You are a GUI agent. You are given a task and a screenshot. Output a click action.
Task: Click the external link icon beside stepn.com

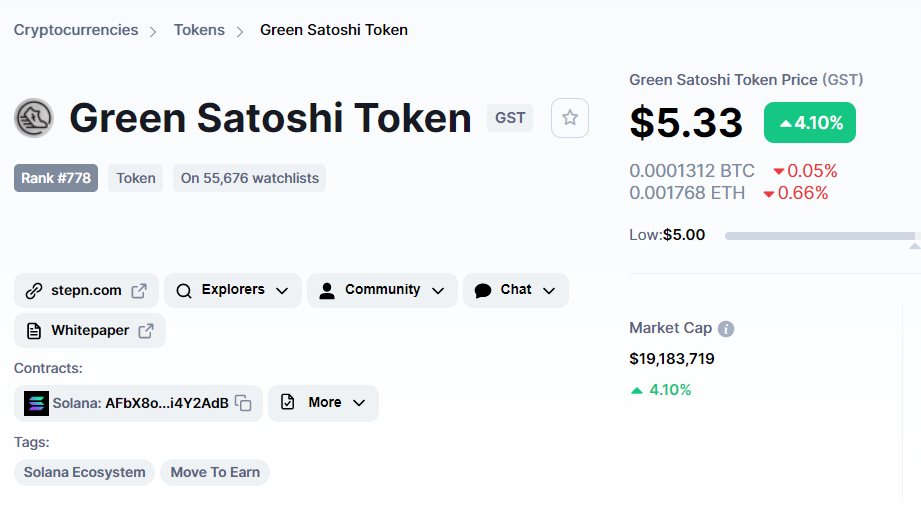139,291
